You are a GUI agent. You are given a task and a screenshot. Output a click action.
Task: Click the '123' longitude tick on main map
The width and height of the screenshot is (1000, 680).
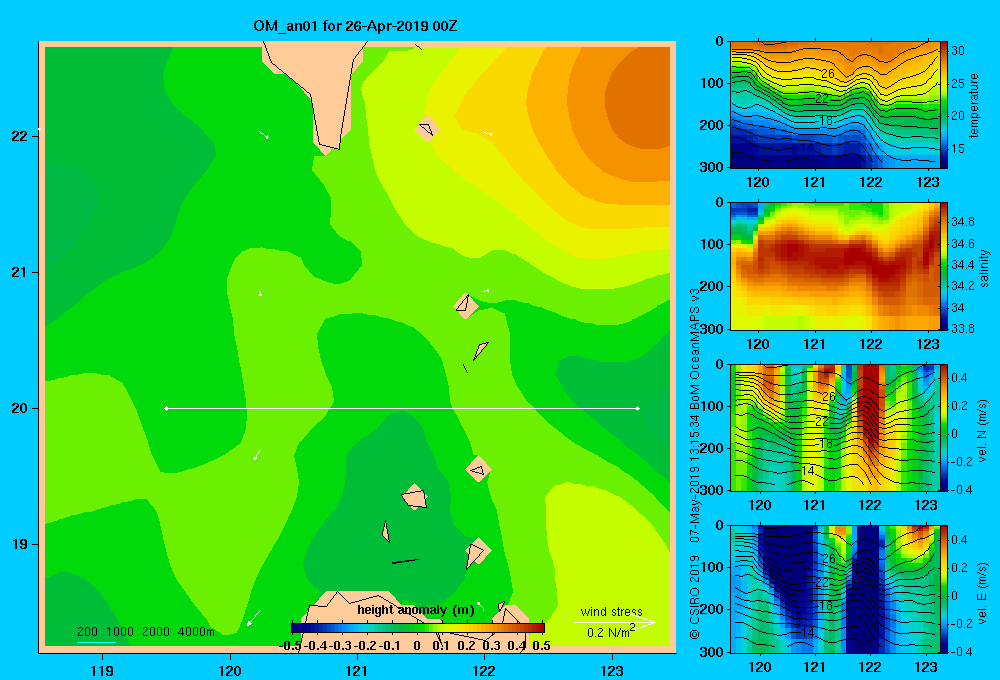pyautogui.click(x=612, y=670)
